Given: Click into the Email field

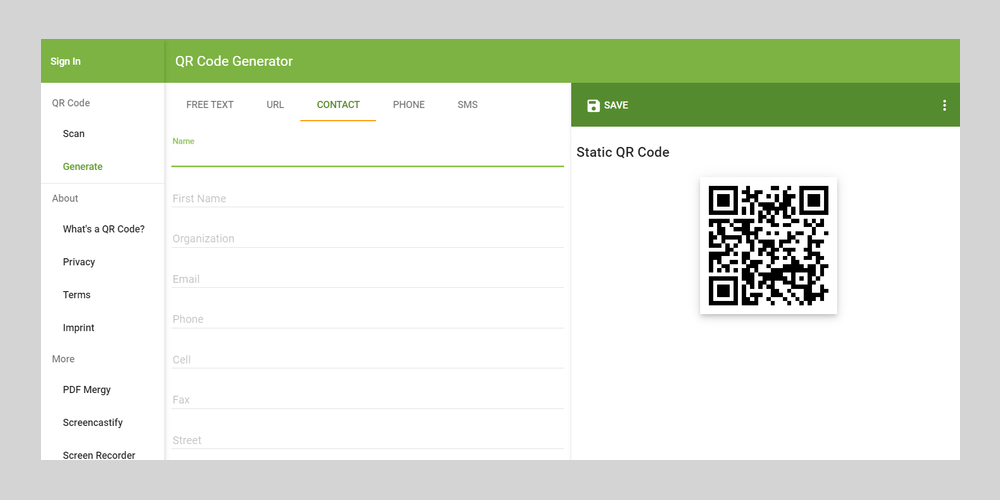Looking at the screenshot, I should click(367, 279).
